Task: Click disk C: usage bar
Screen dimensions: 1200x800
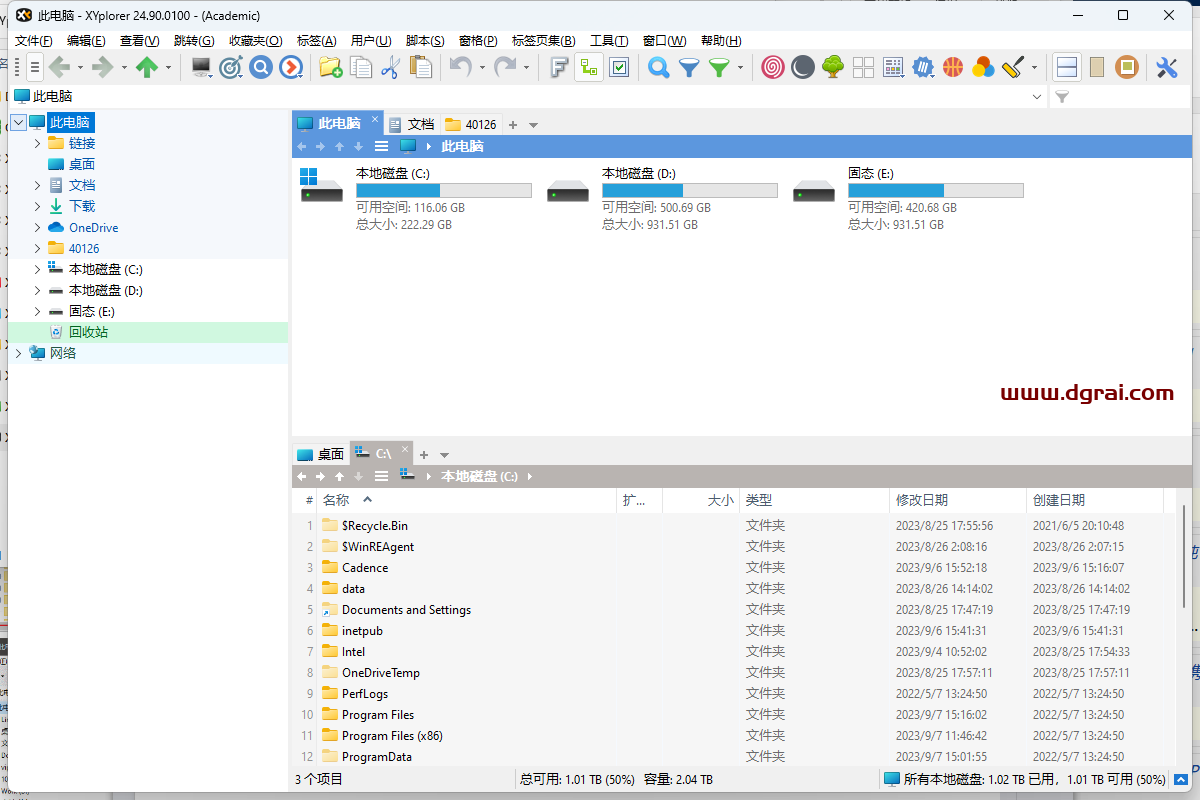Action: 443,190
